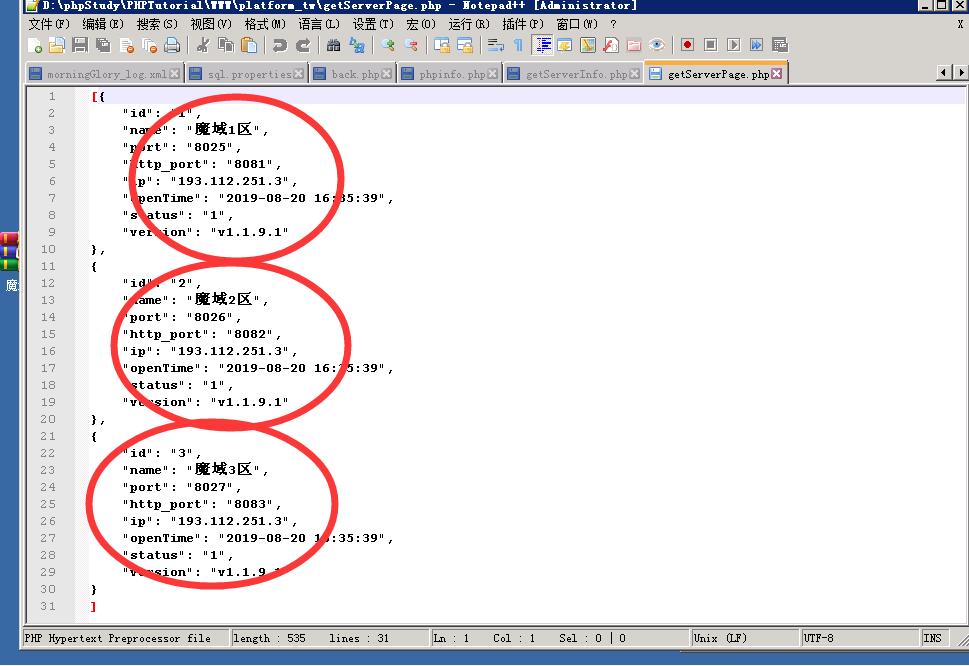Click the Redo arrow icon

tap(302, 45)
